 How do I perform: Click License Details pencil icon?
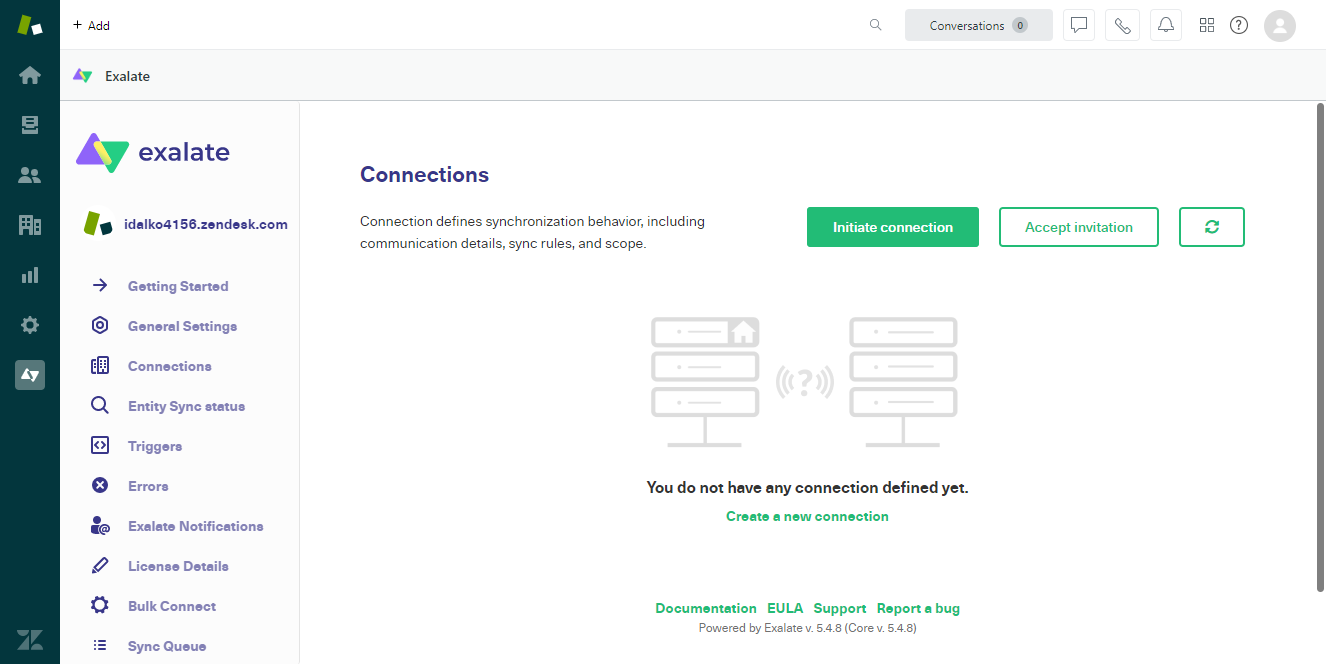pyautogui.click(x=100, y=566)
